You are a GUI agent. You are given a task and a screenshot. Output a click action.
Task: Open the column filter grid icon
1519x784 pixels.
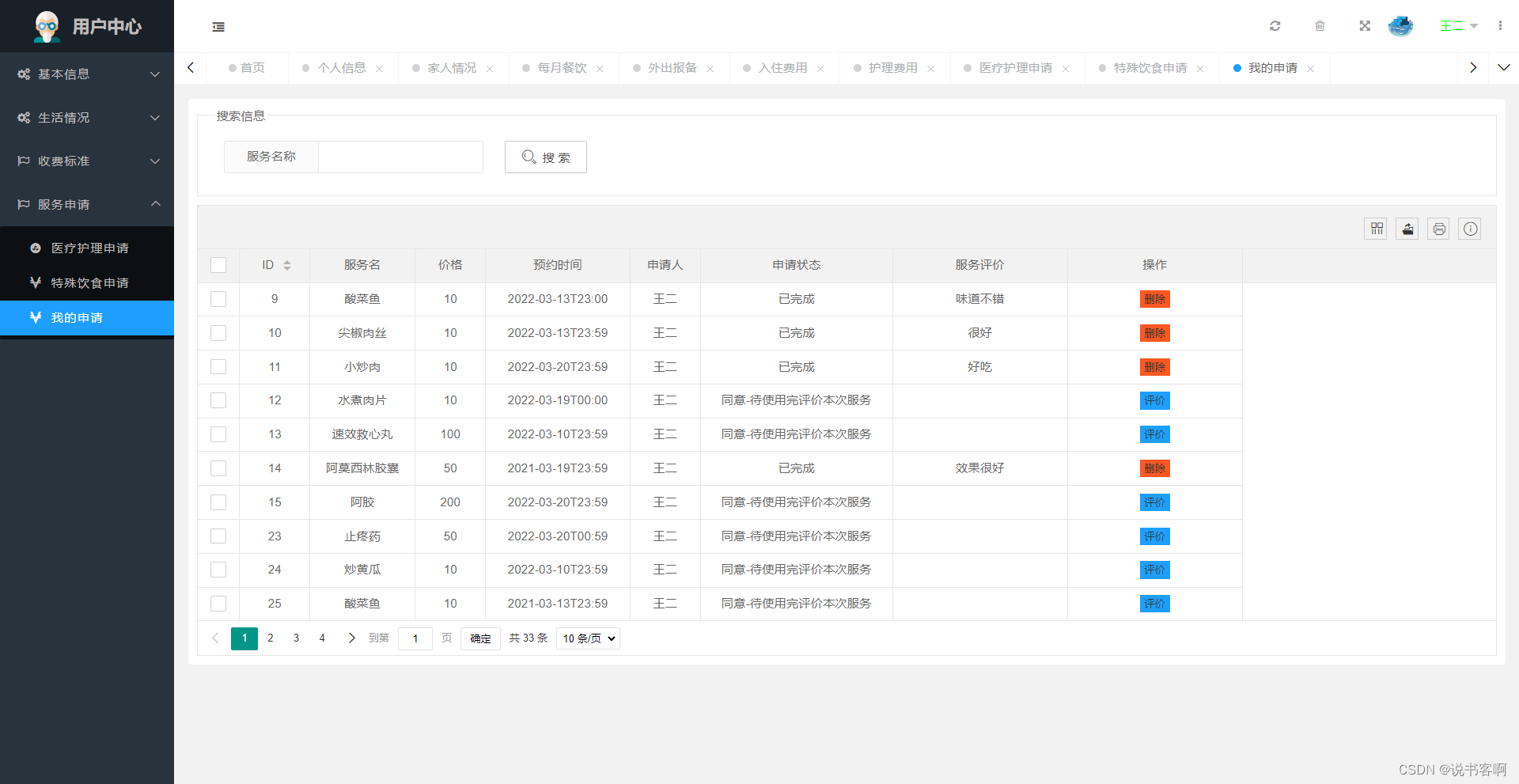coord(1377,229)
